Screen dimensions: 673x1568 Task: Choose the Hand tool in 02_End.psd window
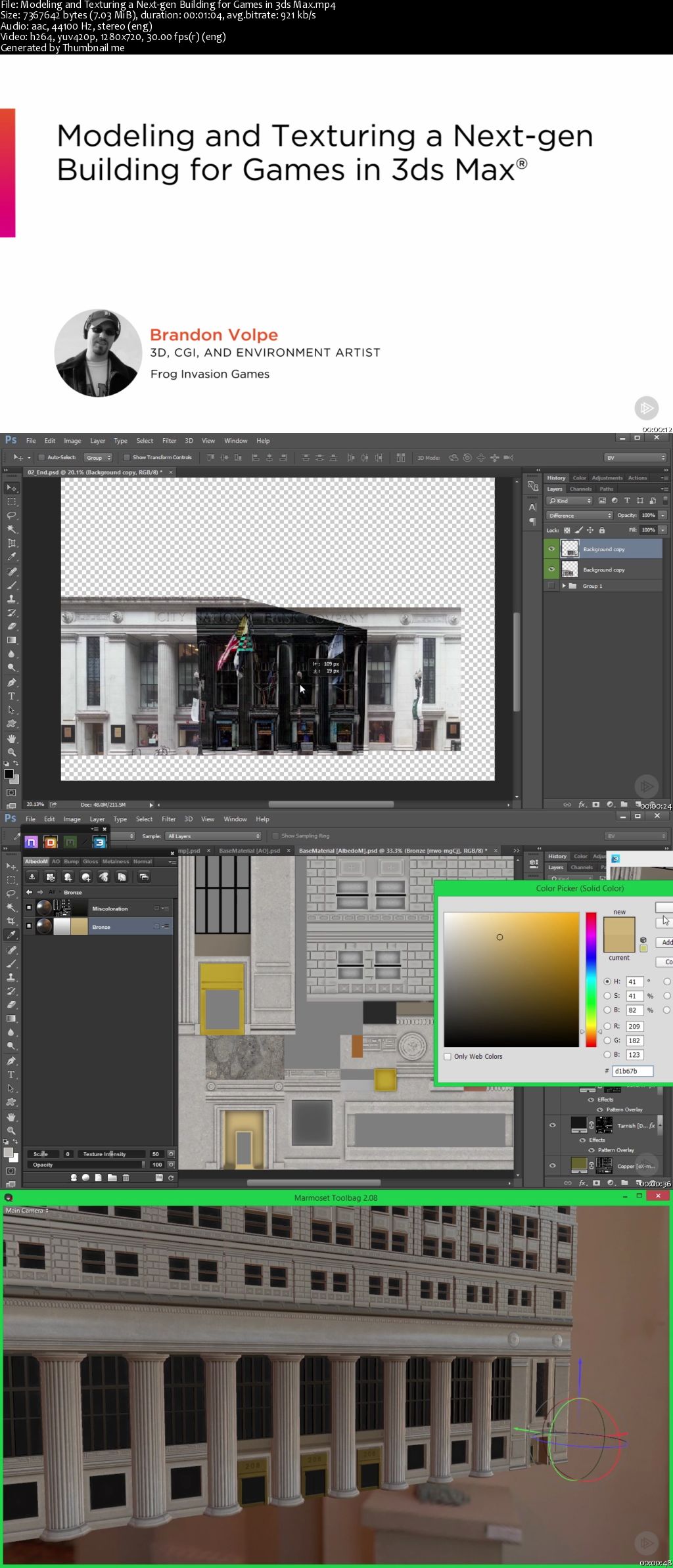tap(11, 738)
